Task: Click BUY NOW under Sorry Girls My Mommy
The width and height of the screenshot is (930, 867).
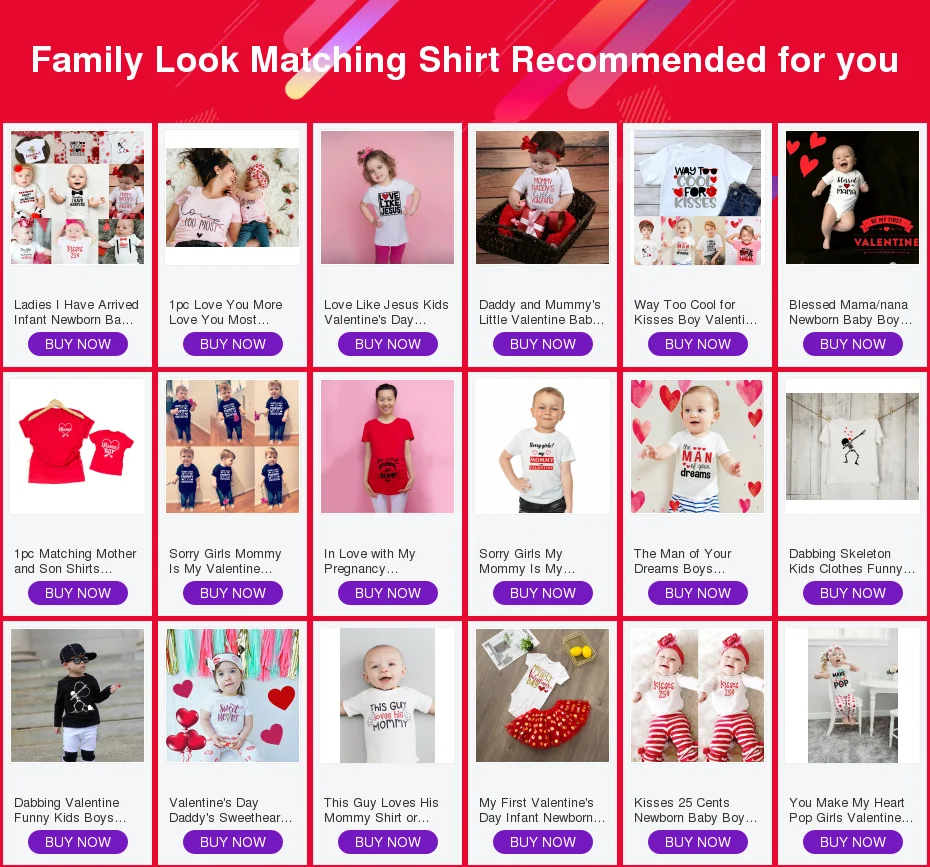Action: click(x=543, y=593)
